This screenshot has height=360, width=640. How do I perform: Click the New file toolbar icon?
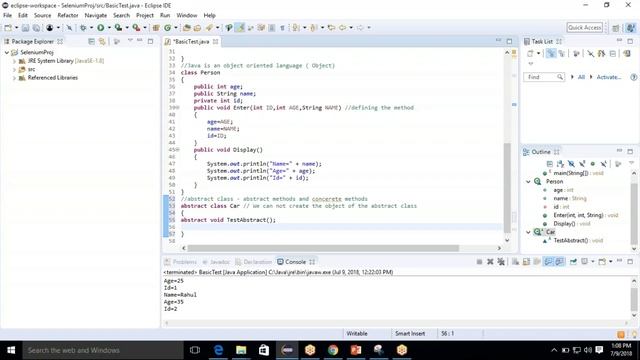click(x=8, y=28)
